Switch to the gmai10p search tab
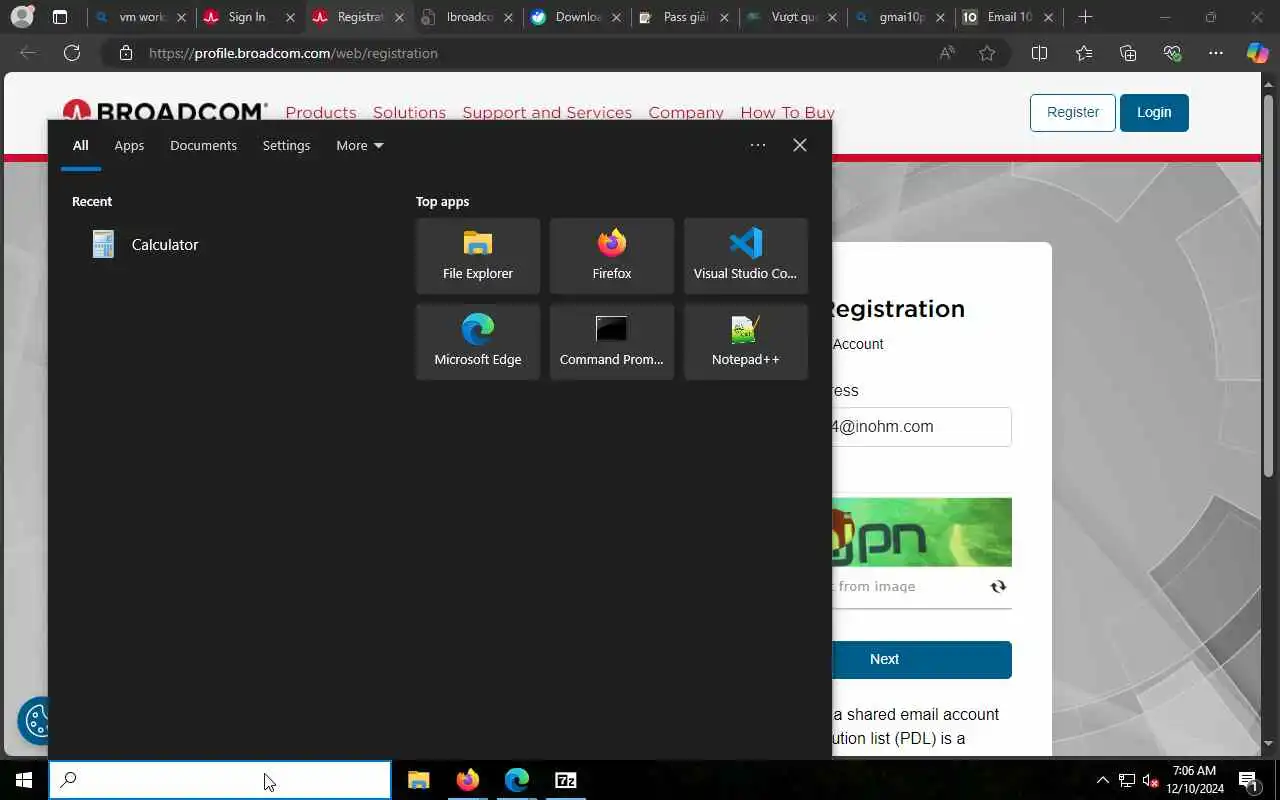This screenshot has width=1280, height=800. click(900, 17)
